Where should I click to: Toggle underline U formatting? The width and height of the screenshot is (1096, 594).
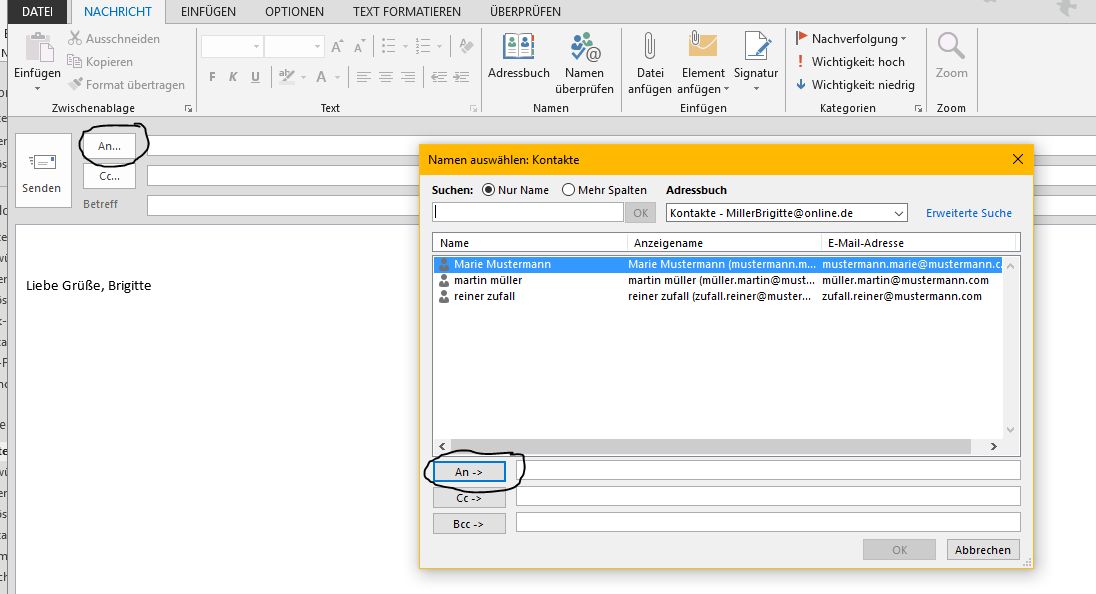pos(255,77)
